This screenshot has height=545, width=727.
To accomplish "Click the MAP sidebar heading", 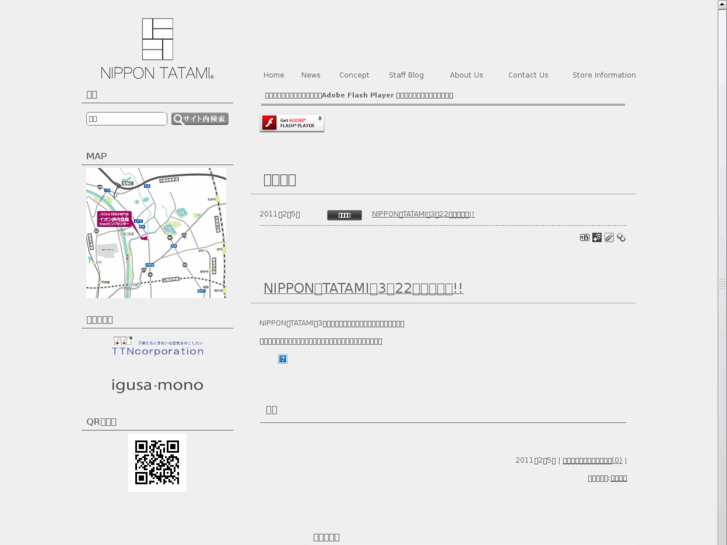I will 96,156.
